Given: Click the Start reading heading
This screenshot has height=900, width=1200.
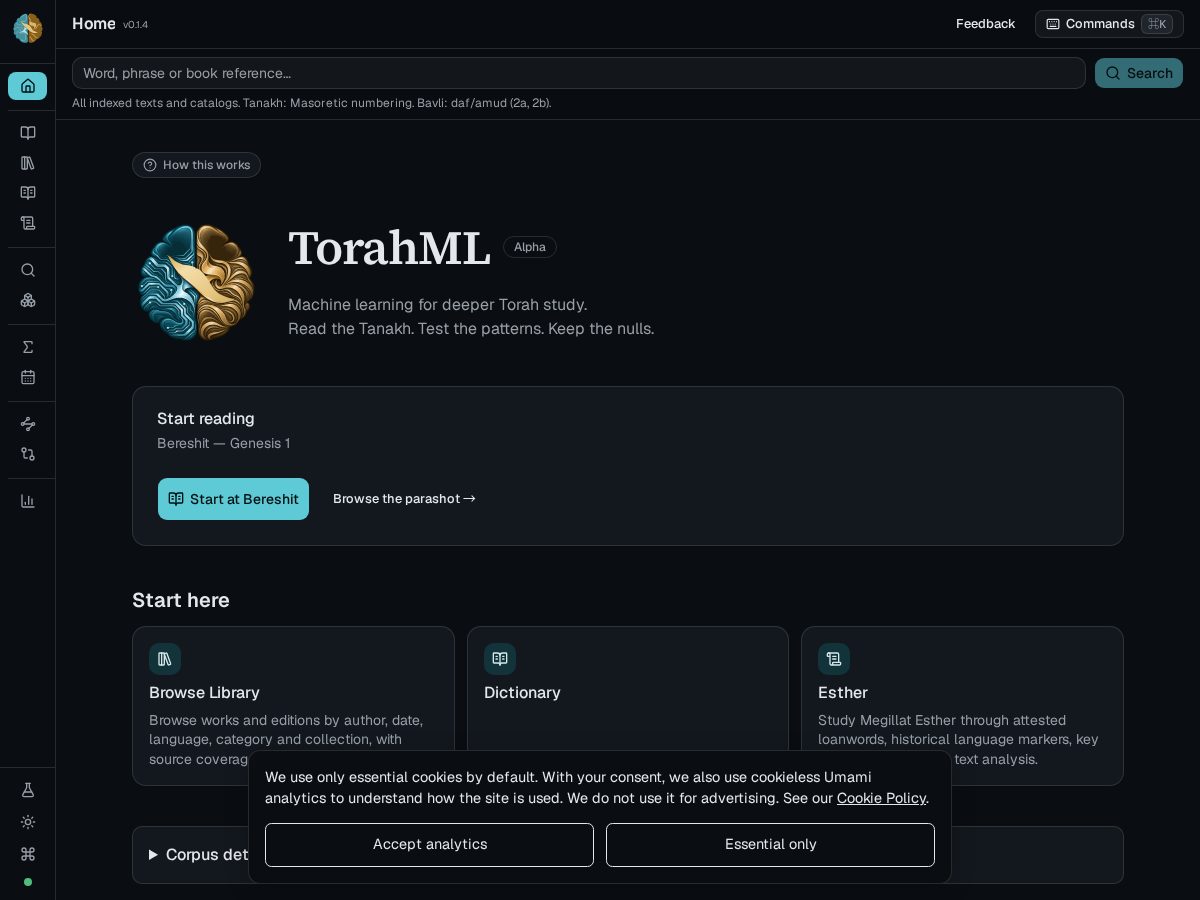Looking at the screenshot, I should point(206,419).
